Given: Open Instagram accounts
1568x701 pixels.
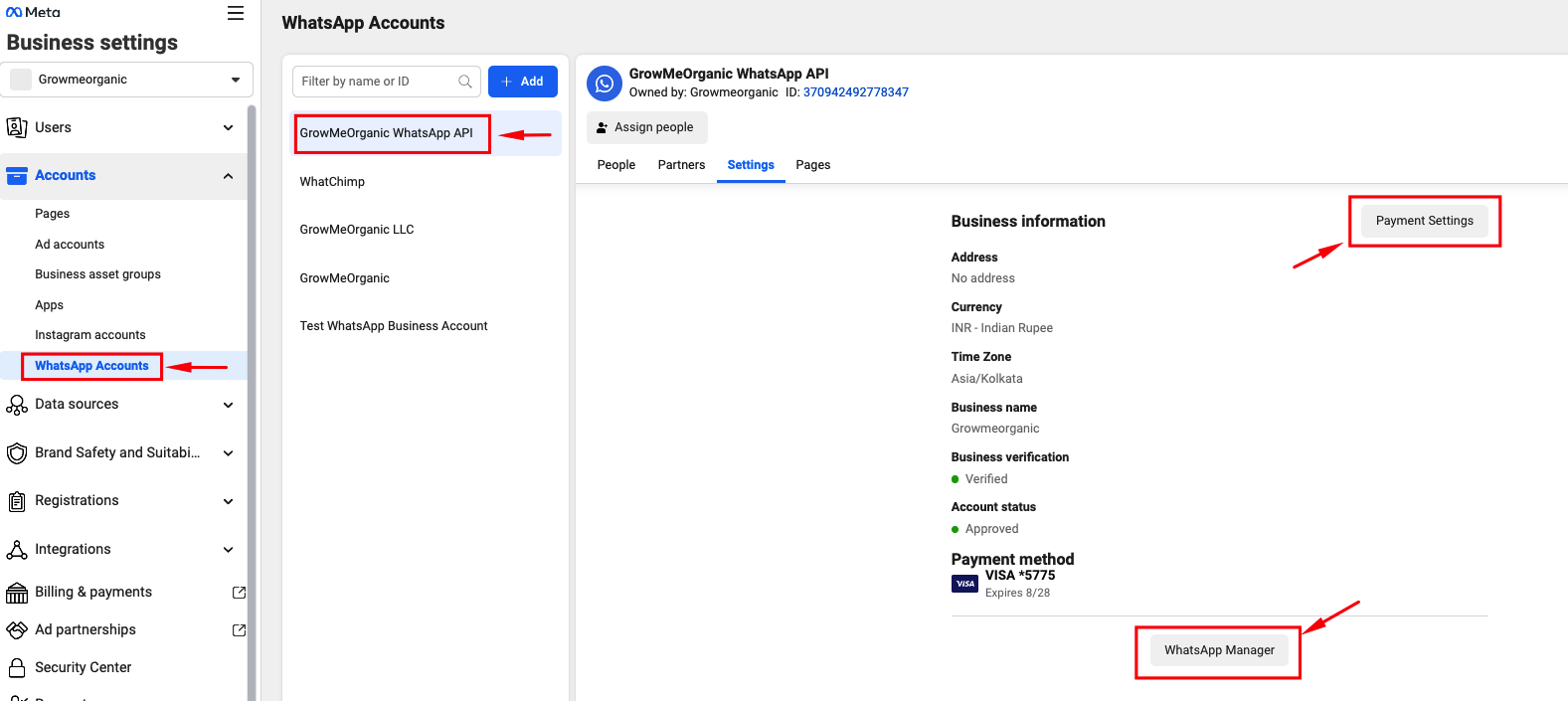Looking at the screenshot, I should pos(90,335).
